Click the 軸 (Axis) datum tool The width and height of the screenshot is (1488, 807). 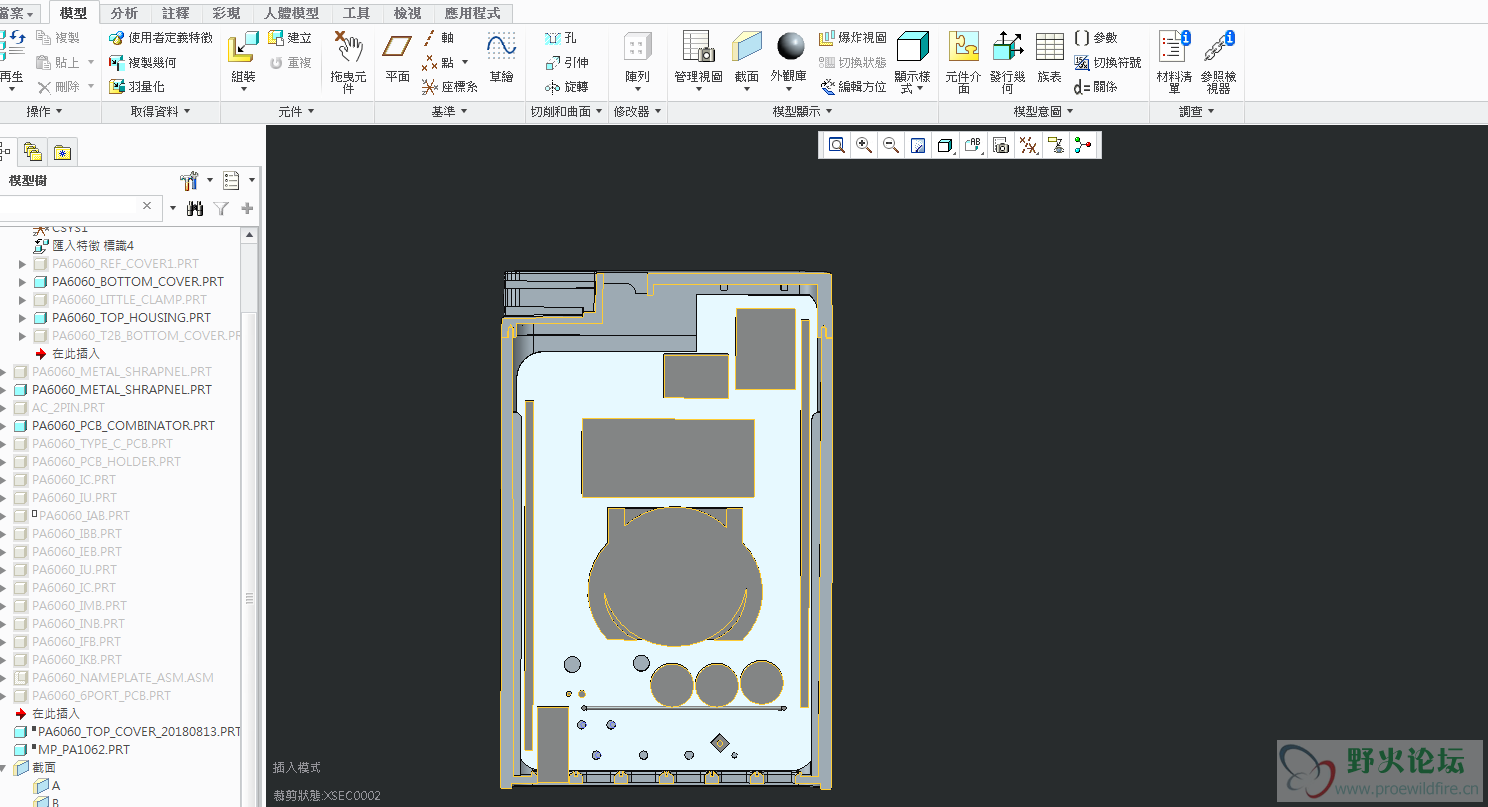438,38
